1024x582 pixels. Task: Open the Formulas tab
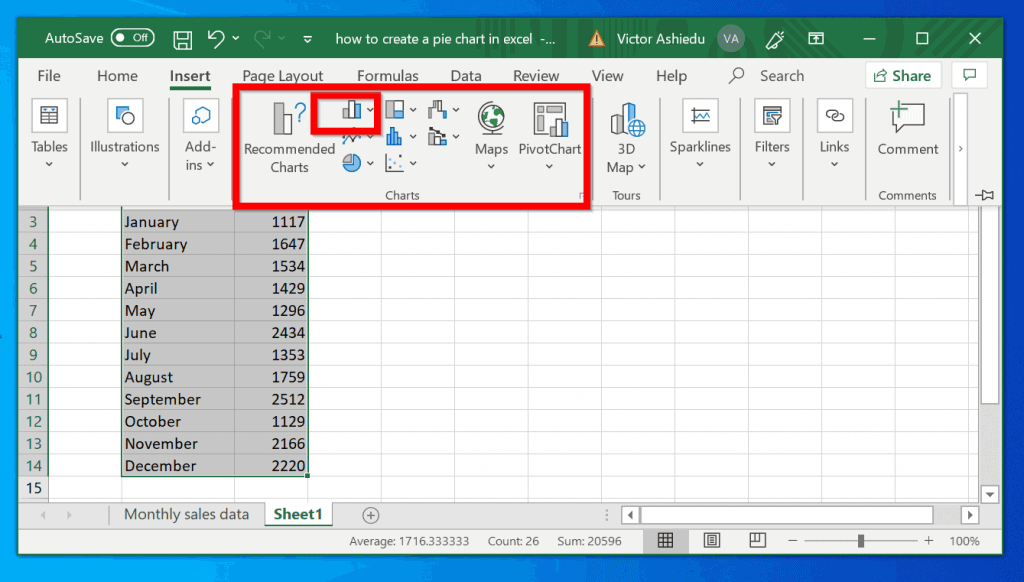pyautogui.click(x=388, y=76)
